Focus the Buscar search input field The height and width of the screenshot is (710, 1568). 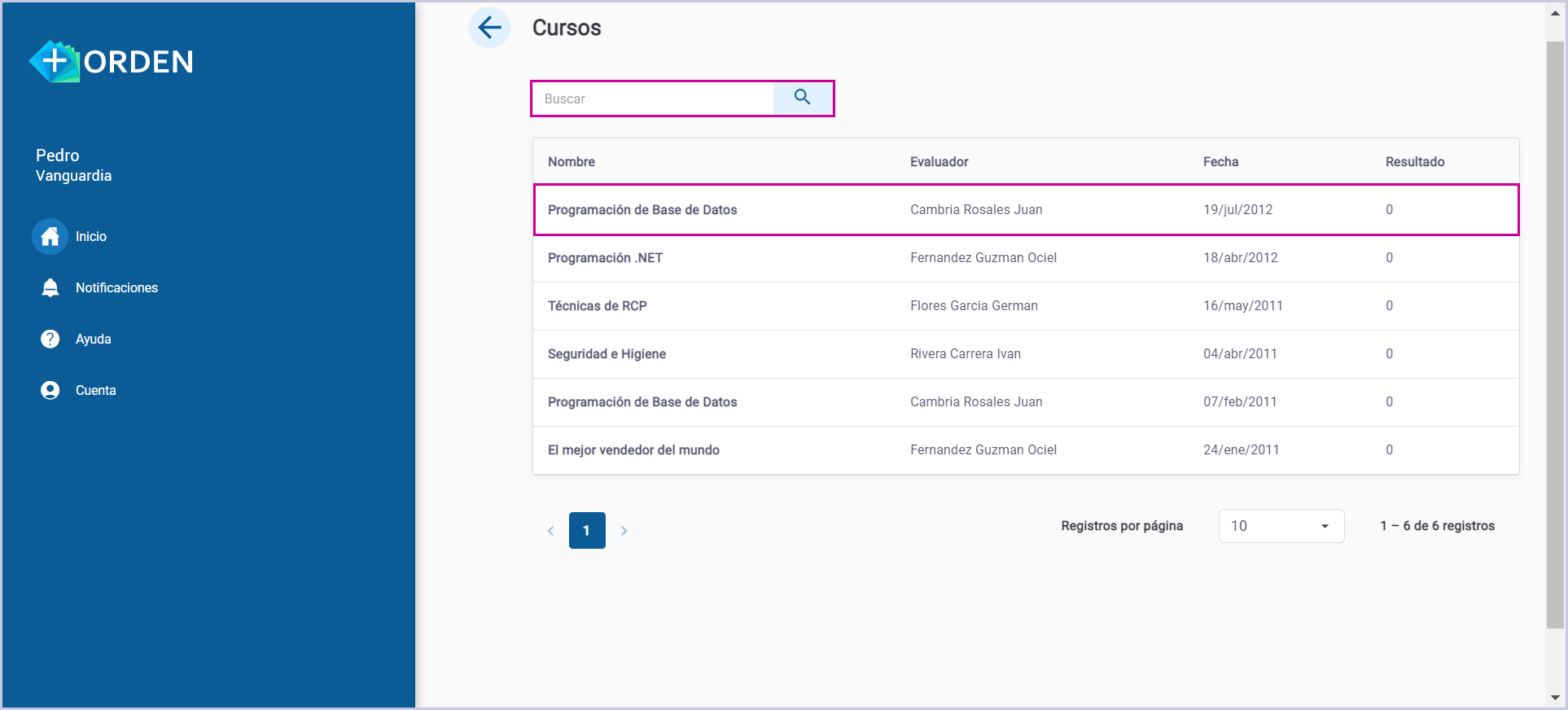tap(651, 99)
